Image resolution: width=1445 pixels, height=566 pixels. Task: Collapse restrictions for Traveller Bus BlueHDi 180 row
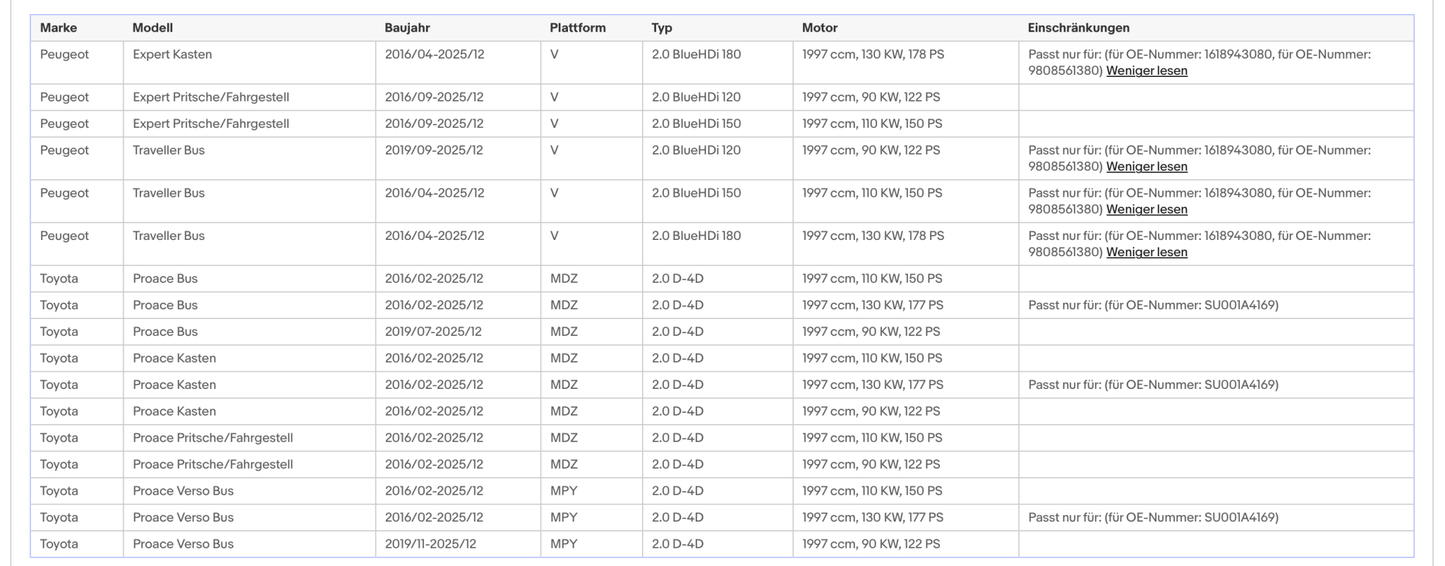point(1146,253)
